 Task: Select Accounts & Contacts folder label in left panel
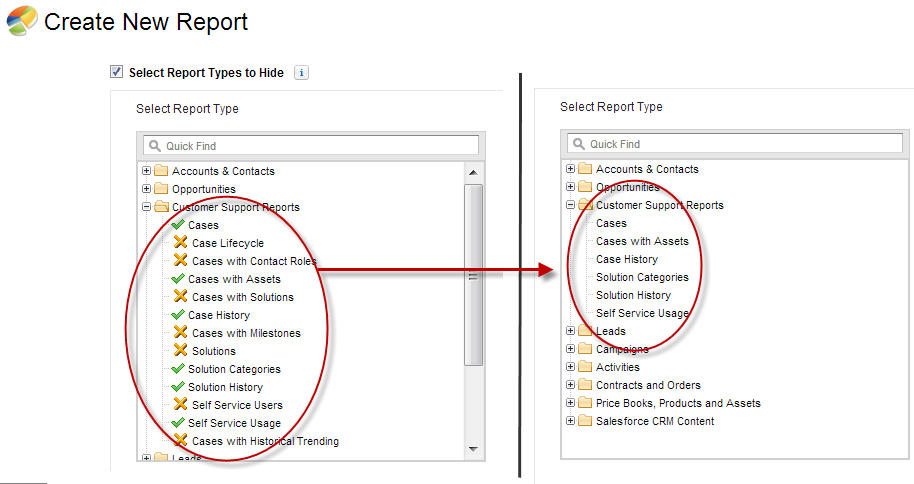[x=223, y=171]
